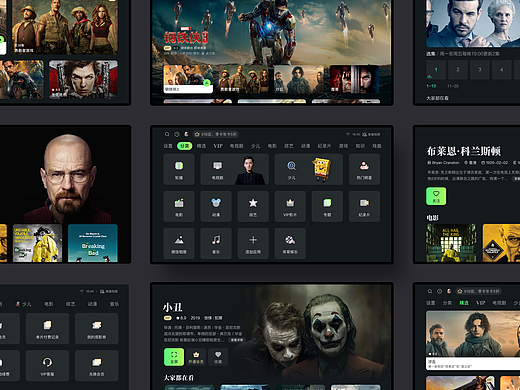Open the 少儿 tile with SpongeBob
The height and width of the screenshot is (390, 520).
pyautogui.click(x=309, y=169)
